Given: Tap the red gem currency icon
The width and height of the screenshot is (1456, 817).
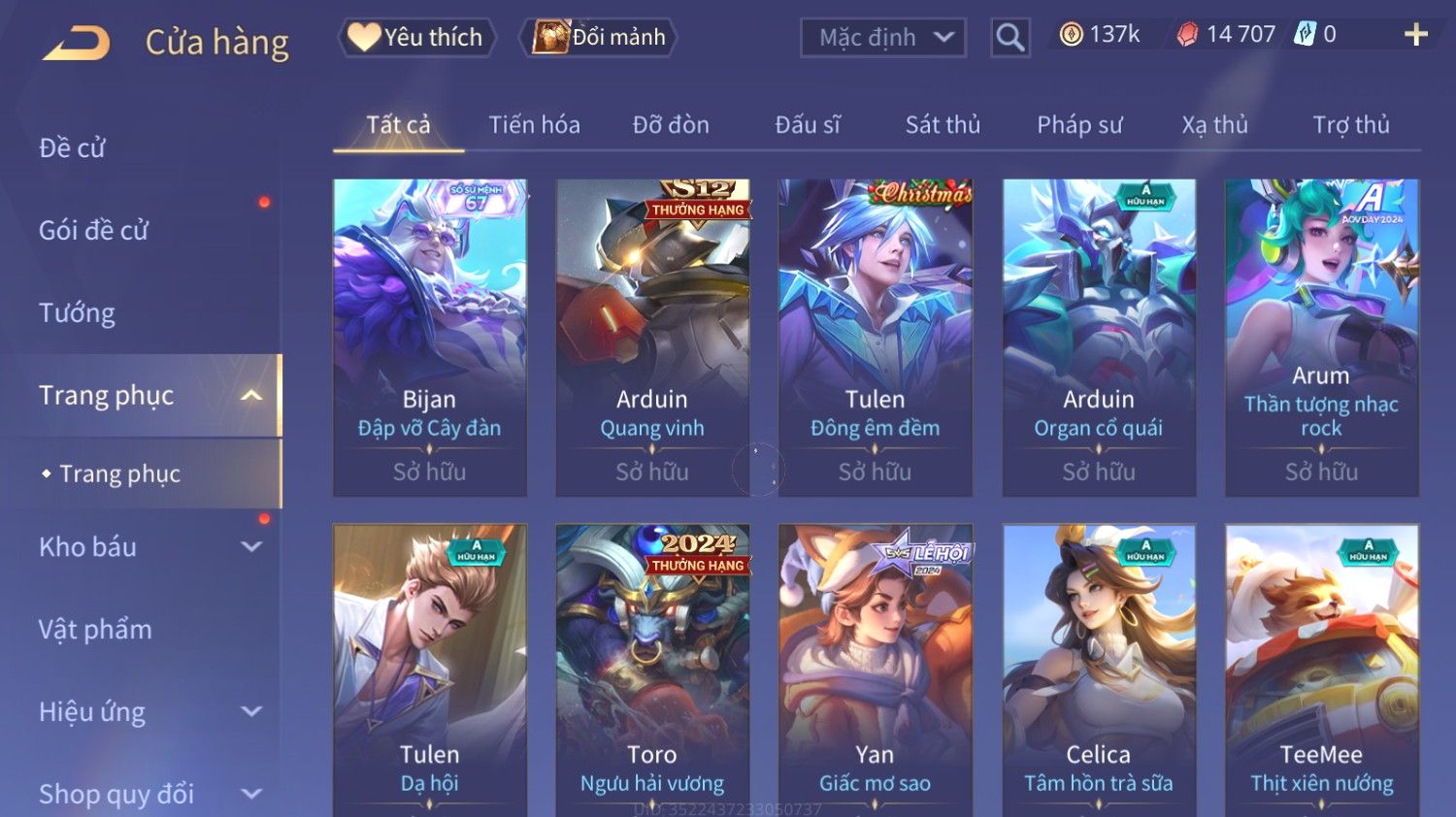Looking at the screenshot, I should click(1187, 35).
